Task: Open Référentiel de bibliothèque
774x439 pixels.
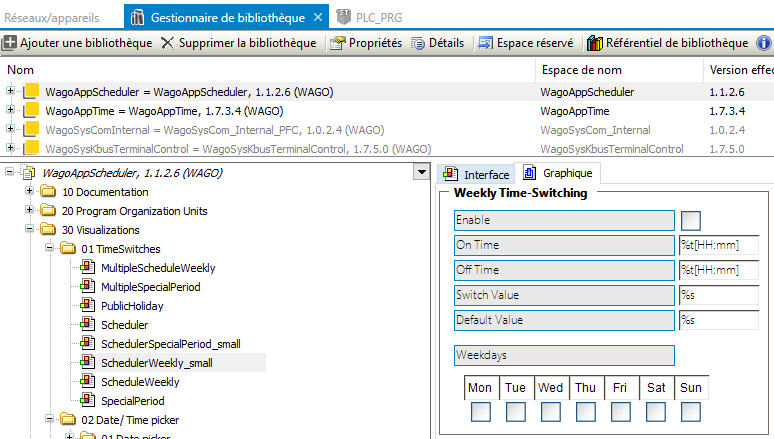Action: (595, 43)
